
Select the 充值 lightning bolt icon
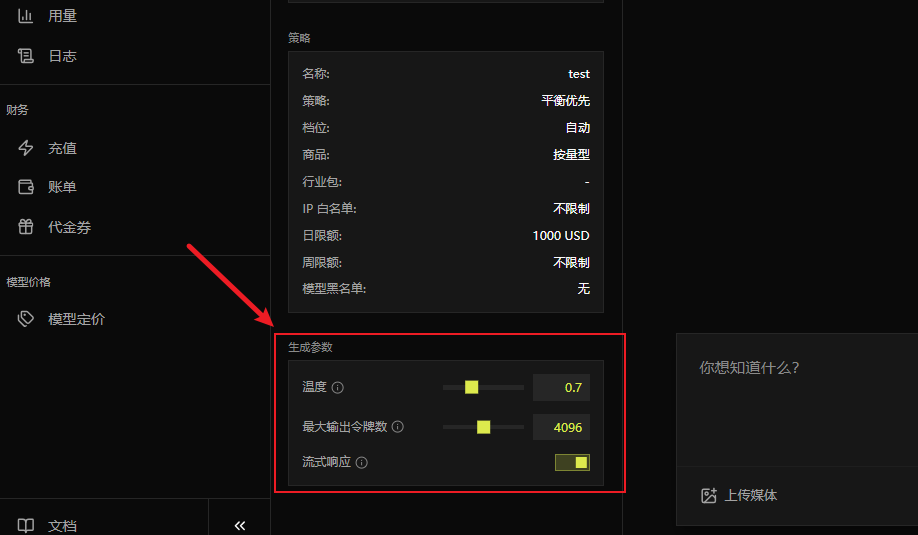click(25, 148)
